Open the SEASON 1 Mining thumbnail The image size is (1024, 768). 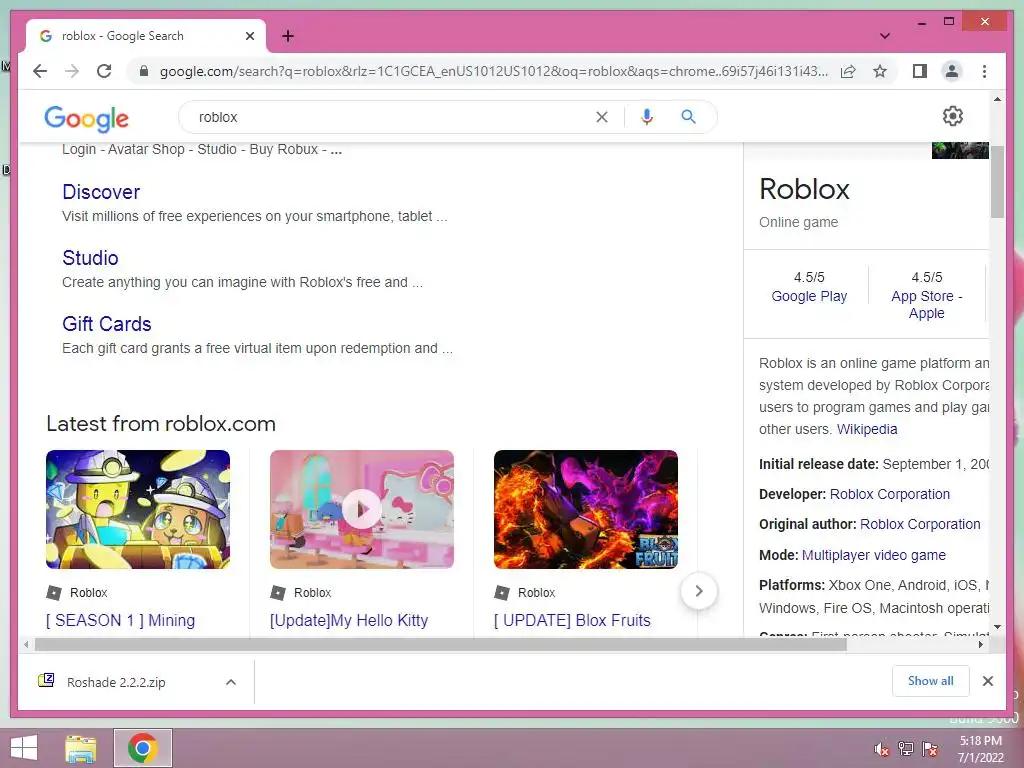(x=138, y=509)
